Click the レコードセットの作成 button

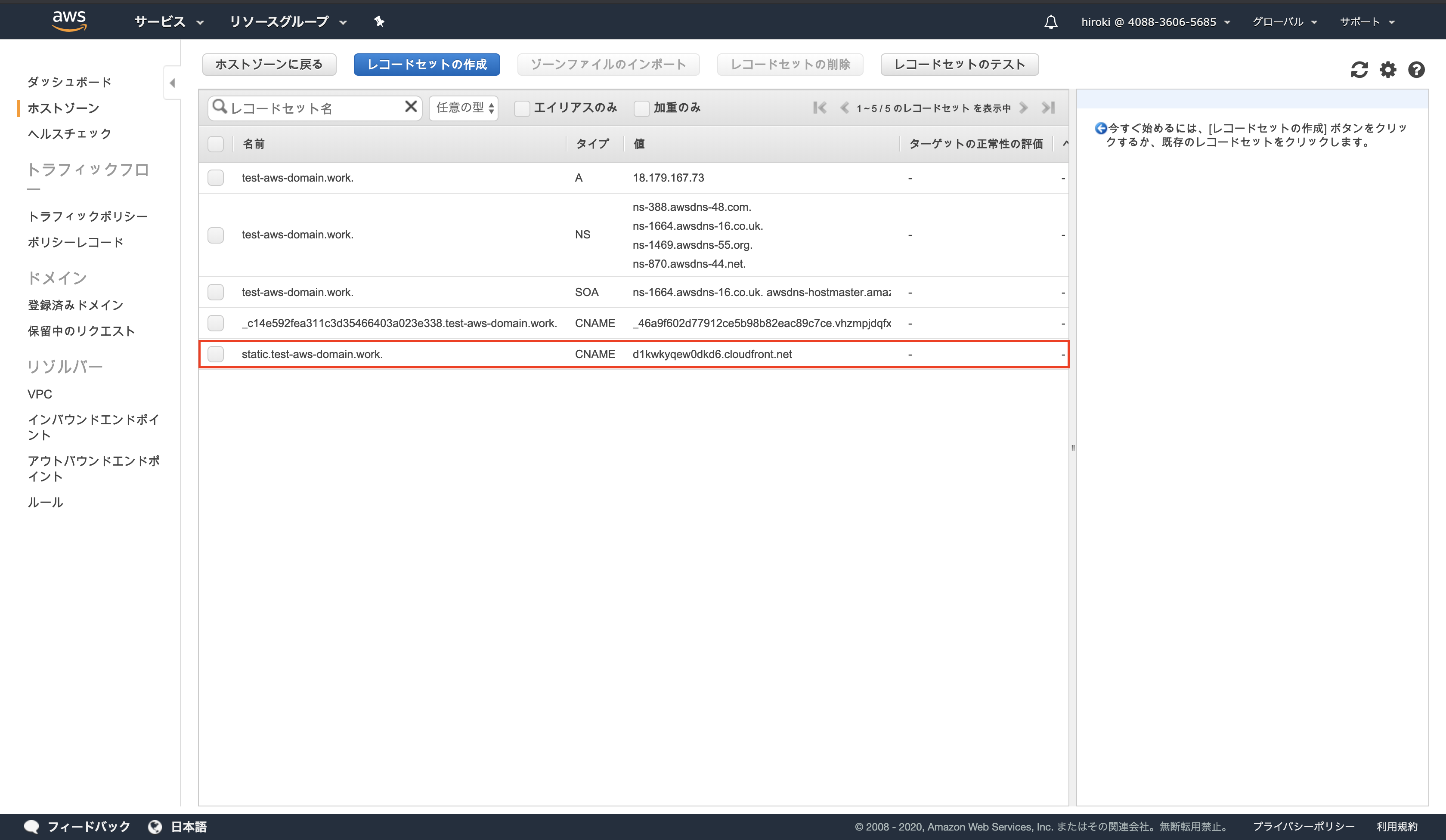click(426, 64)
